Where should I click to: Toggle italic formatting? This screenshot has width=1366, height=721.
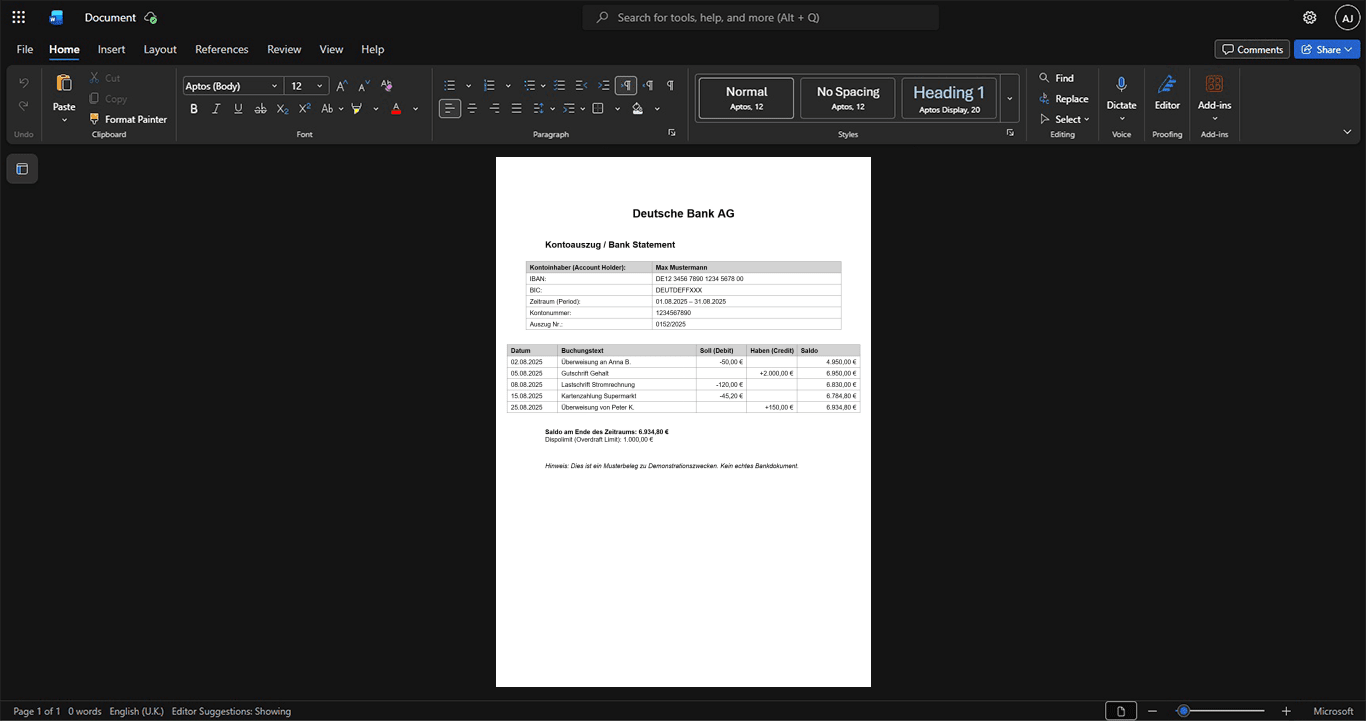(216, 108)
